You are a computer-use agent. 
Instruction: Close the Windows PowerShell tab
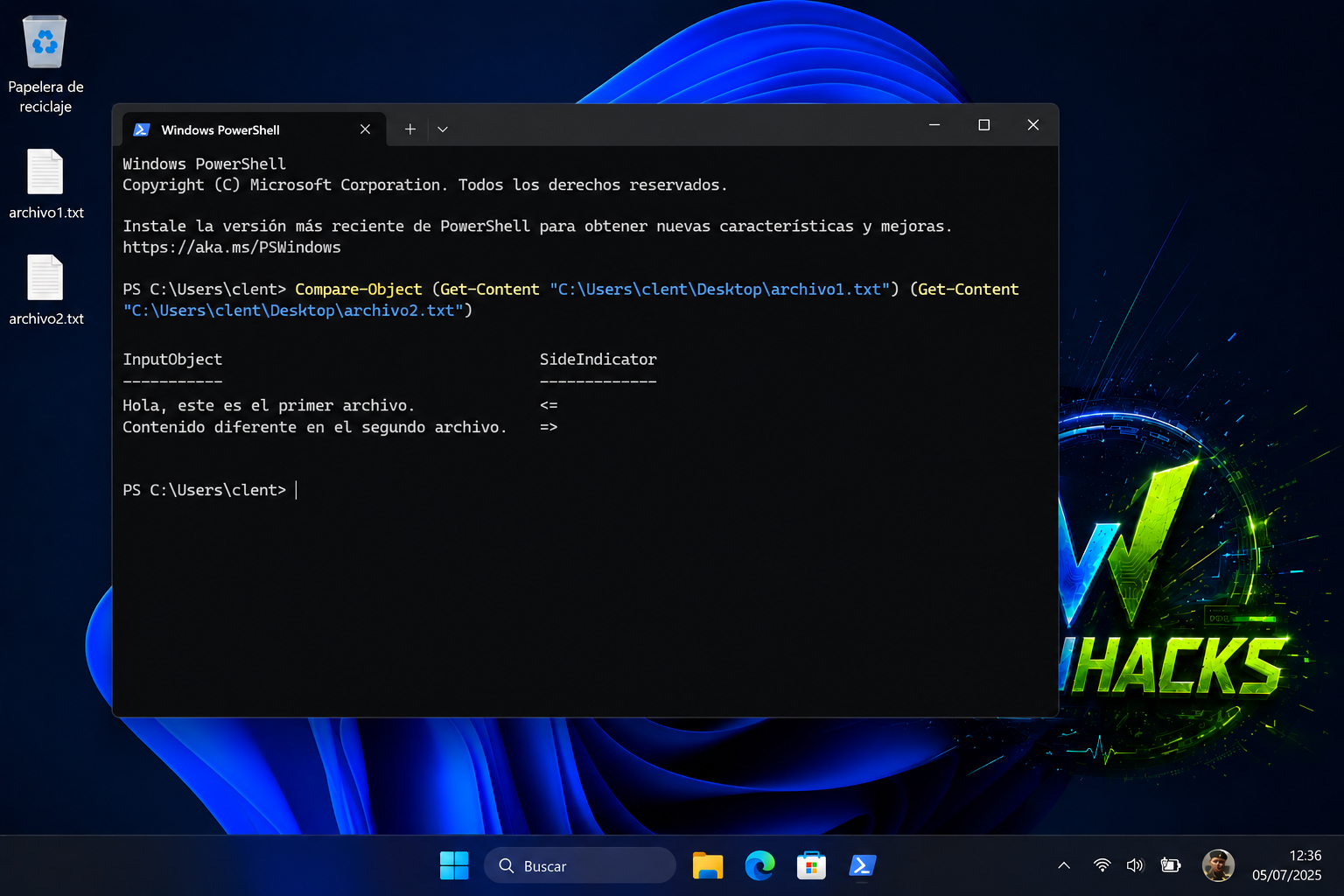coord(365,129)
